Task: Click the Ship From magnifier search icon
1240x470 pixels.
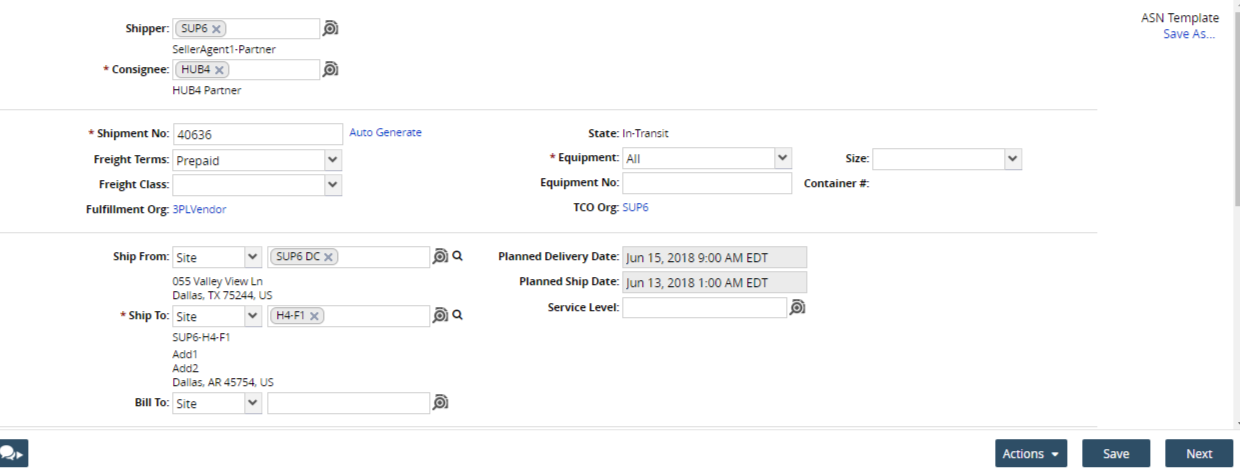Action: [x=458, y=256]
